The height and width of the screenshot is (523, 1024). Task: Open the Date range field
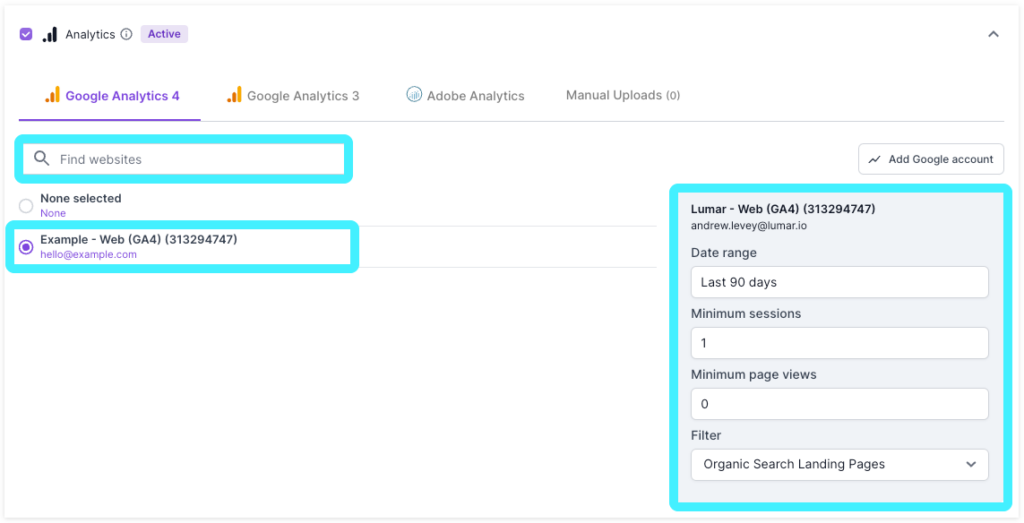pyautogui.click(x=839, y=282)
